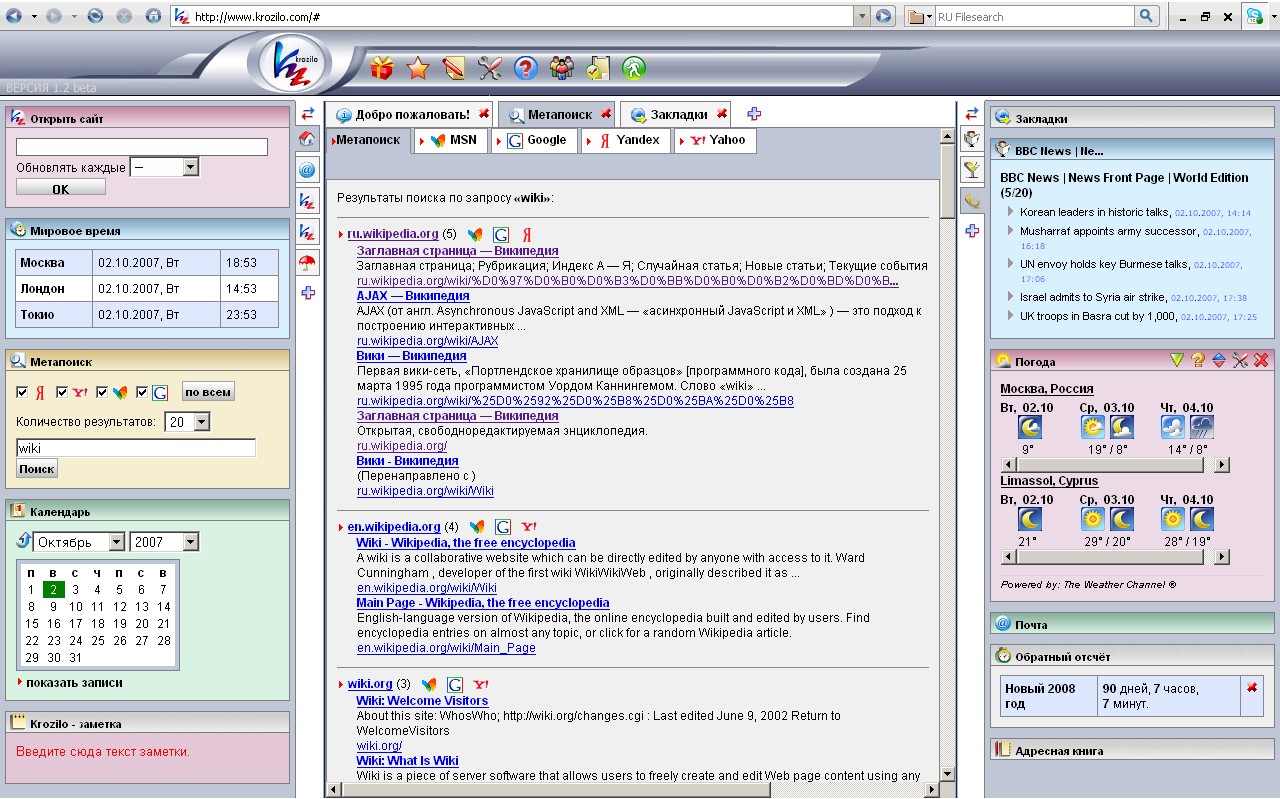Image resolution: width=1280 pixels, height=799 pixels.
Task: Click the green triangle icon in the Погода header
Action: 1177,360
